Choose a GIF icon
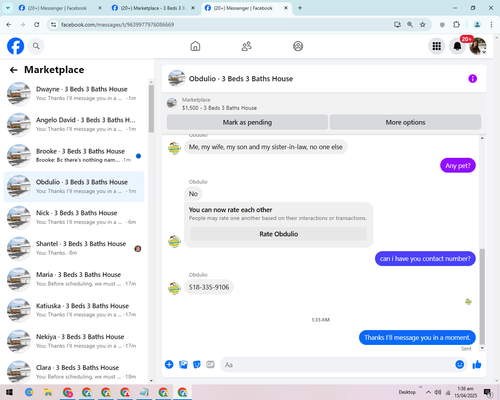Screen dimensions: 500x400 pos(210,365)
